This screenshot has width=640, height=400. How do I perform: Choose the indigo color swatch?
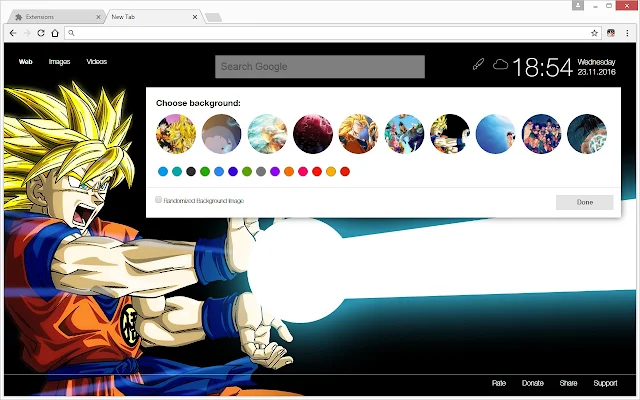coord(233,171)
